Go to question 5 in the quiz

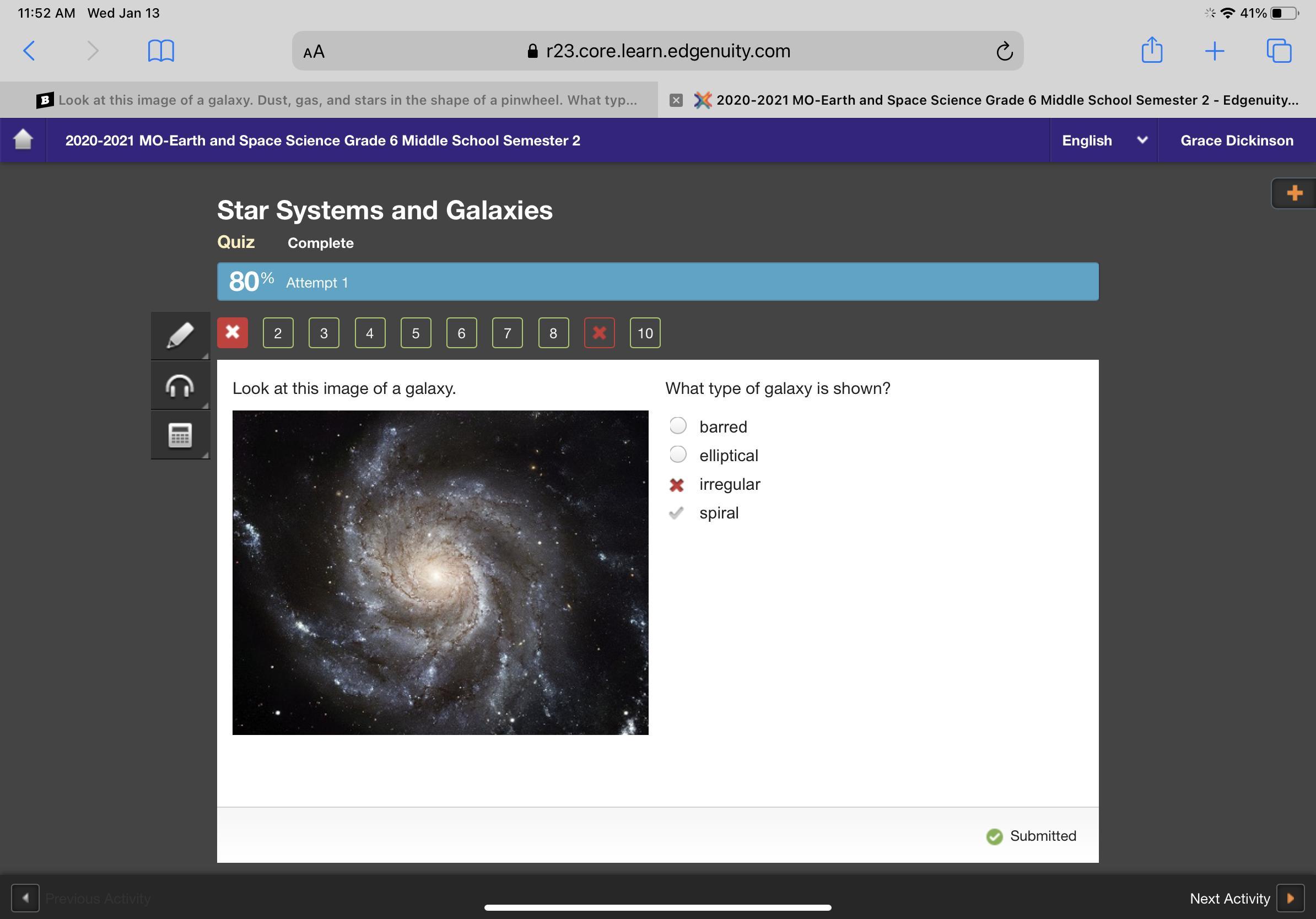(x=416, y=333)
